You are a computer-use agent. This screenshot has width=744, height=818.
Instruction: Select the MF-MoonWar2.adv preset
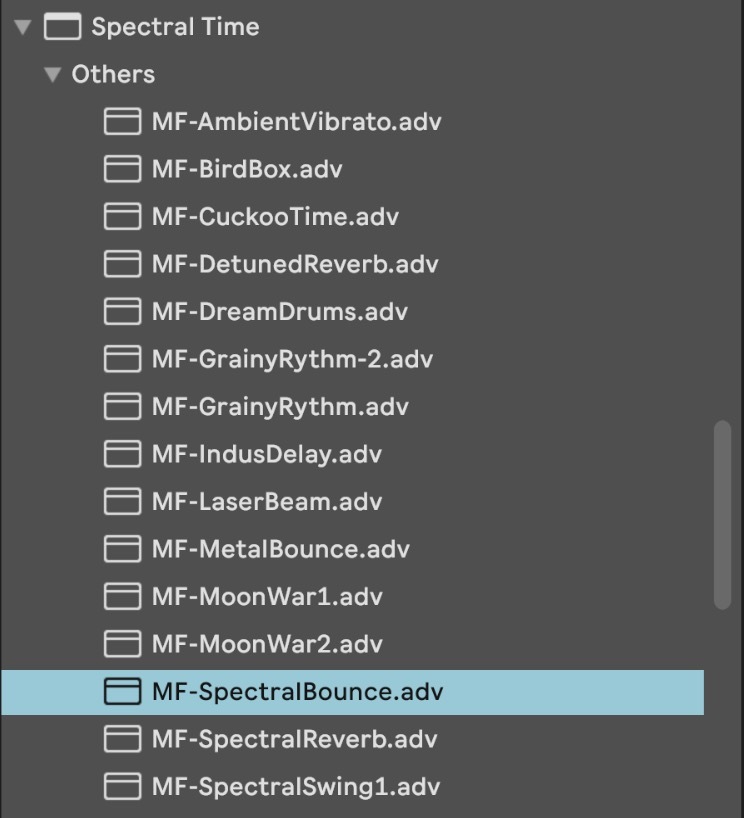pyautogui.click(x=267, y=644)
